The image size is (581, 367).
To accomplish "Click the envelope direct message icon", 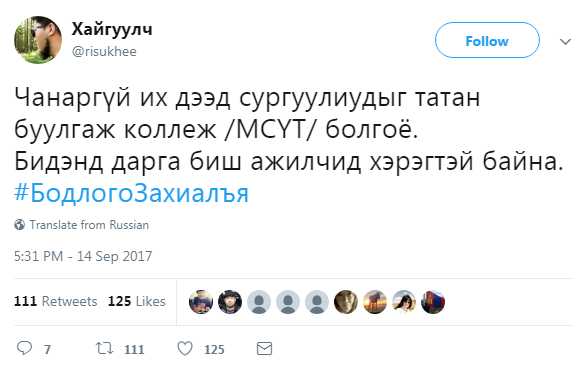I will (x=265, y=348).
